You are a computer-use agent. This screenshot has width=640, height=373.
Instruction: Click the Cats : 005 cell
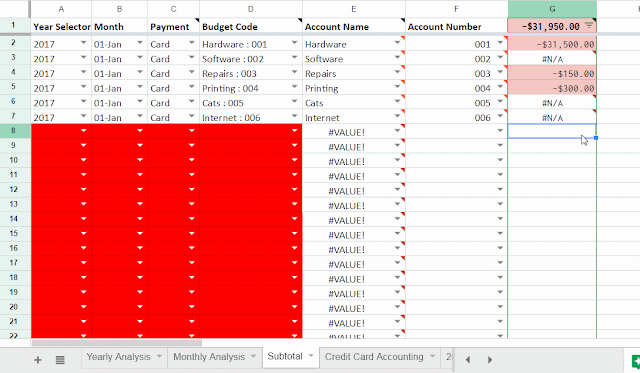coord(251,103)
